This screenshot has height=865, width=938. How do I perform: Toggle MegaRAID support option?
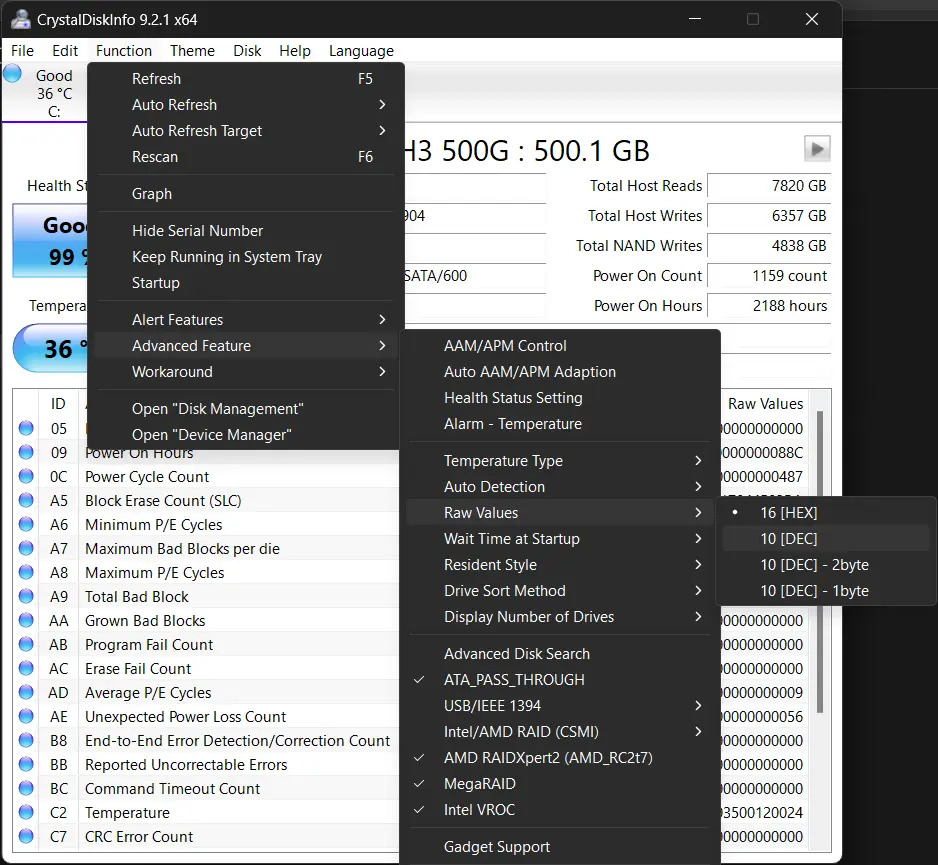(x=559, y=784)
